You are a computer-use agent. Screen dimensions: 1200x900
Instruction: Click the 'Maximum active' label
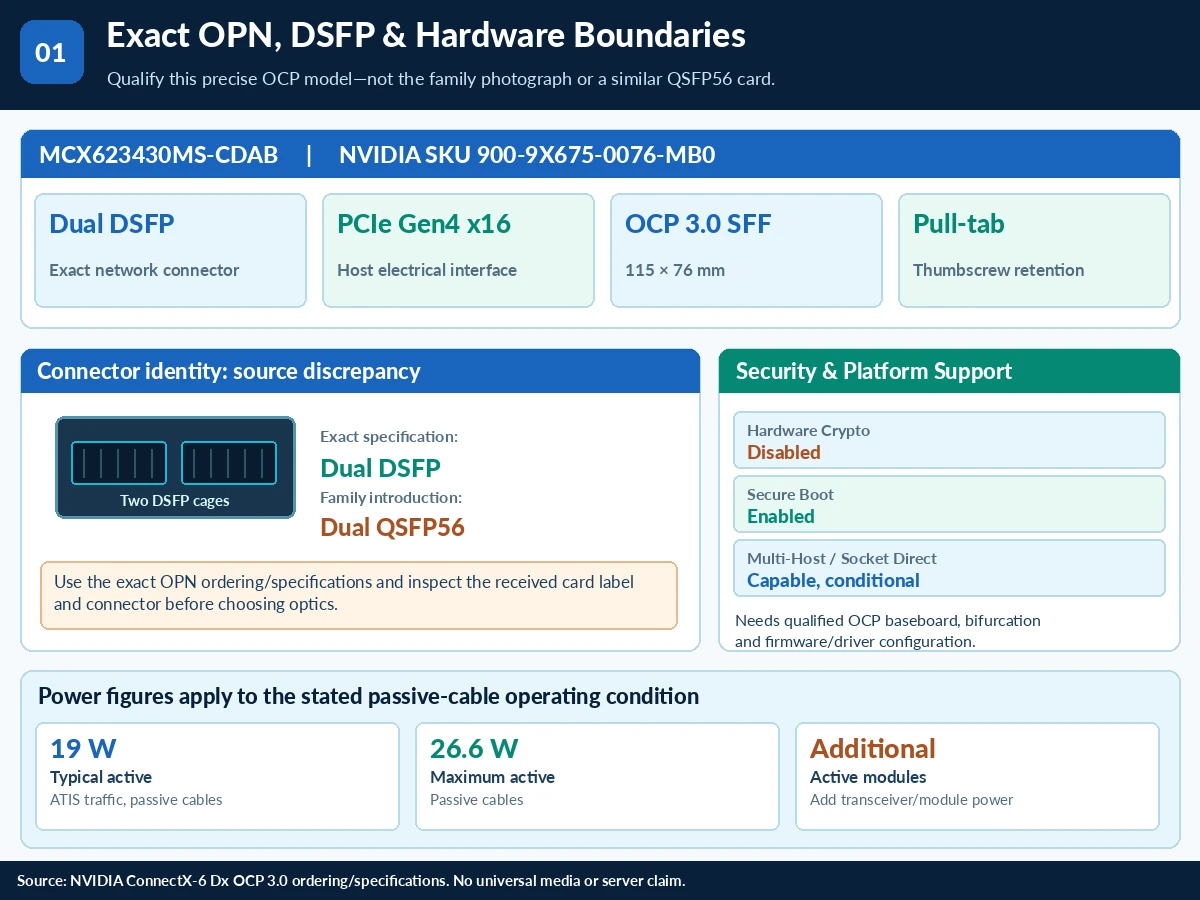coord(492,777)
